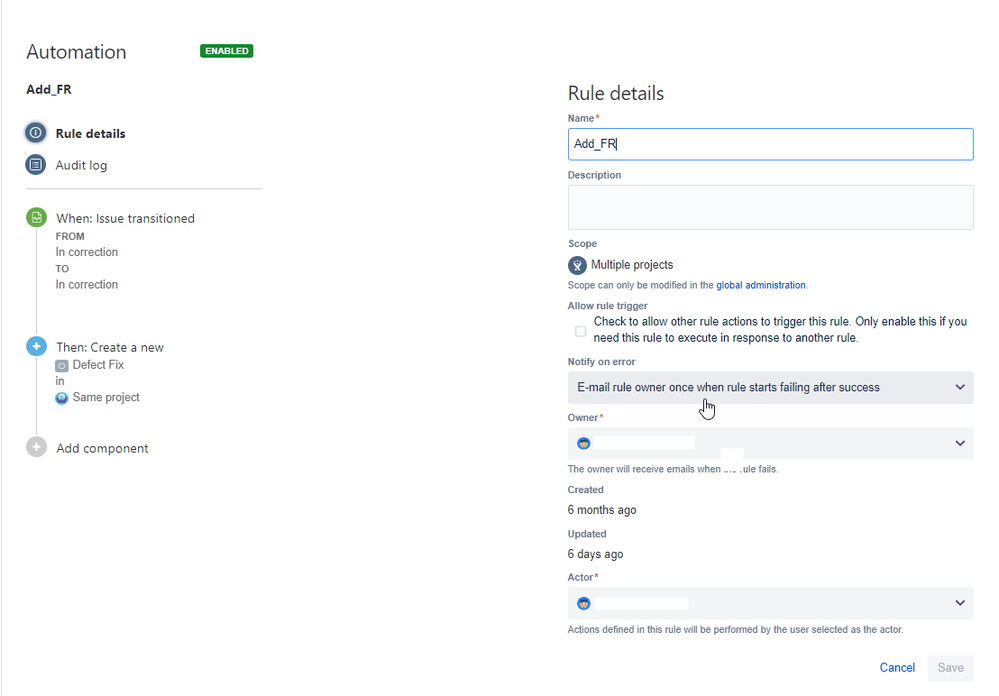
Task: Select When: Issue transitioned component
Action: pos(126,219)
